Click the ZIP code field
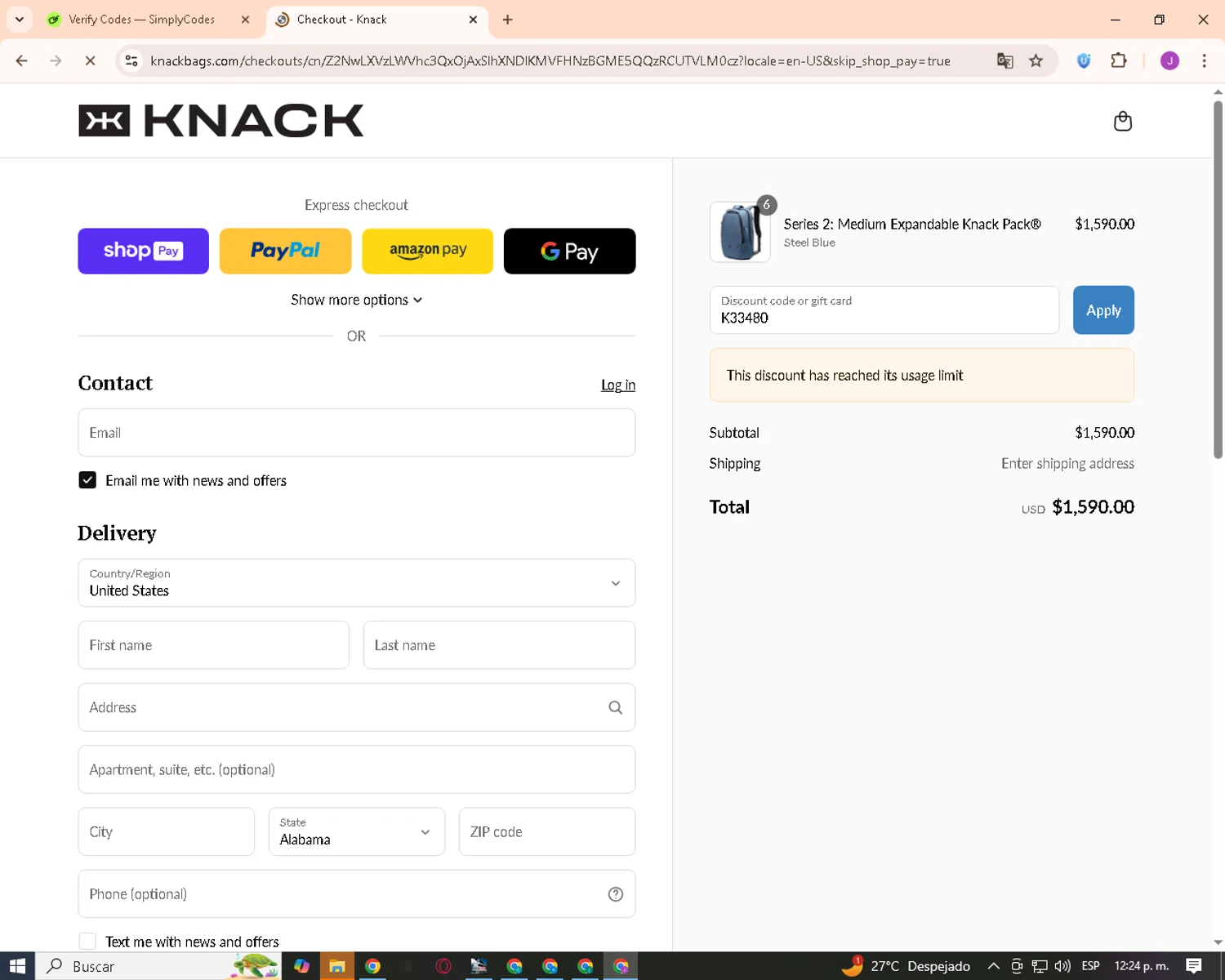This screenshot has width=1225, height=980. pyautogui.click(x=546, y=831)
